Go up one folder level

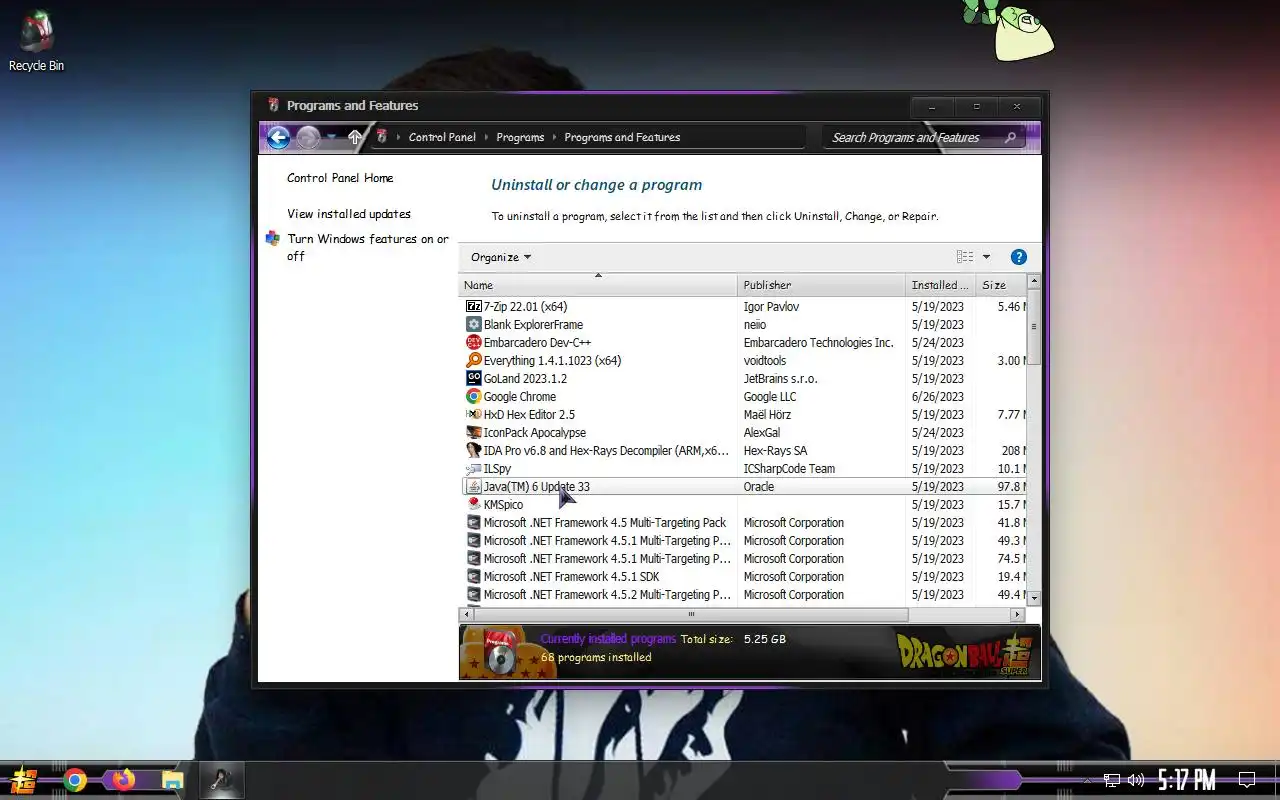pyautogui.click(x=355, y=137)
